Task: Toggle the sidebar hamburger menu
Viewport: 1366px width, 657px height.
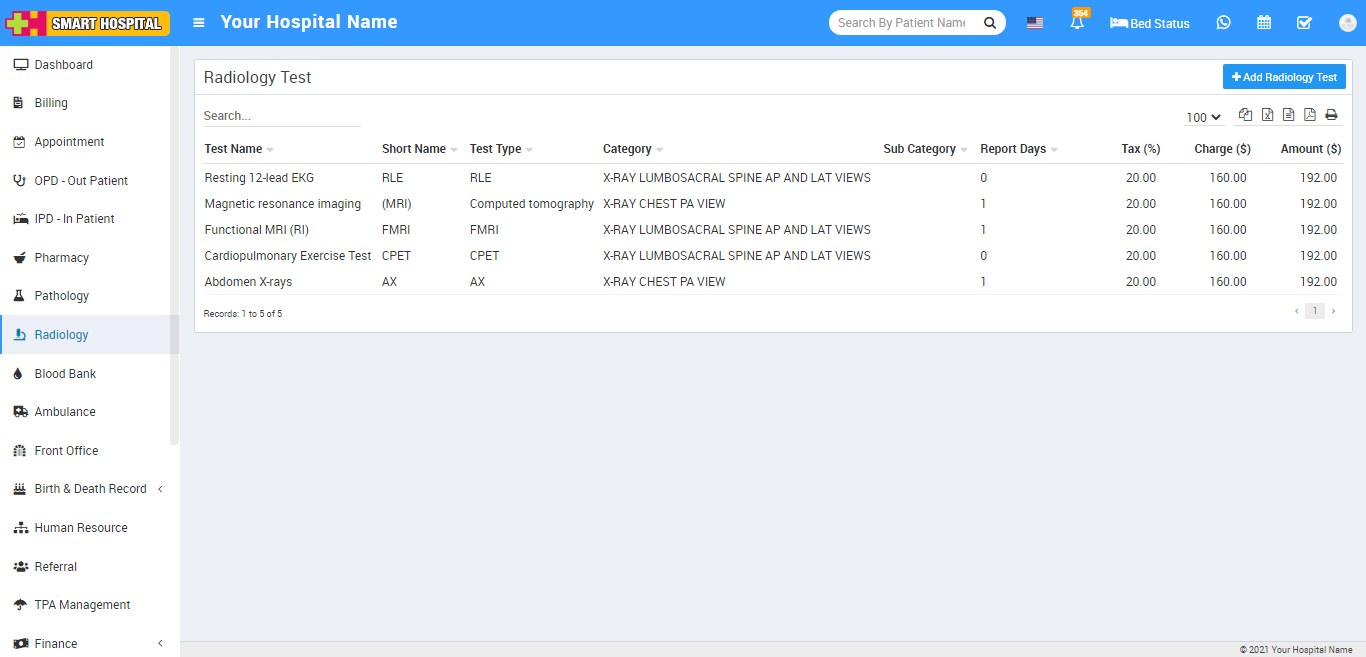Action: tap(199, 23)
